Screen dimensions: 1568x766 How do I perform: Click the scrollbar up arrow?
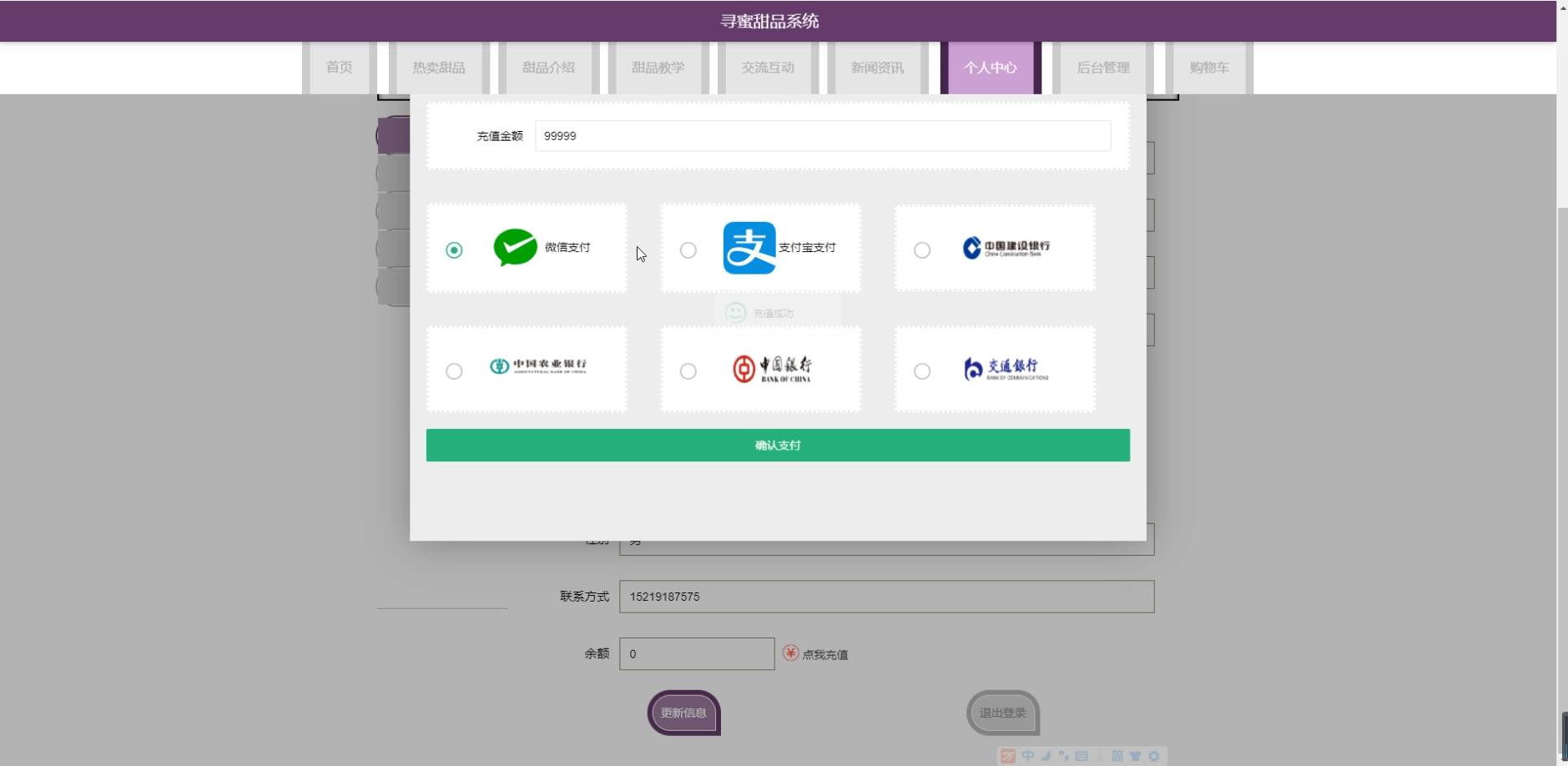pos(1562,7)
